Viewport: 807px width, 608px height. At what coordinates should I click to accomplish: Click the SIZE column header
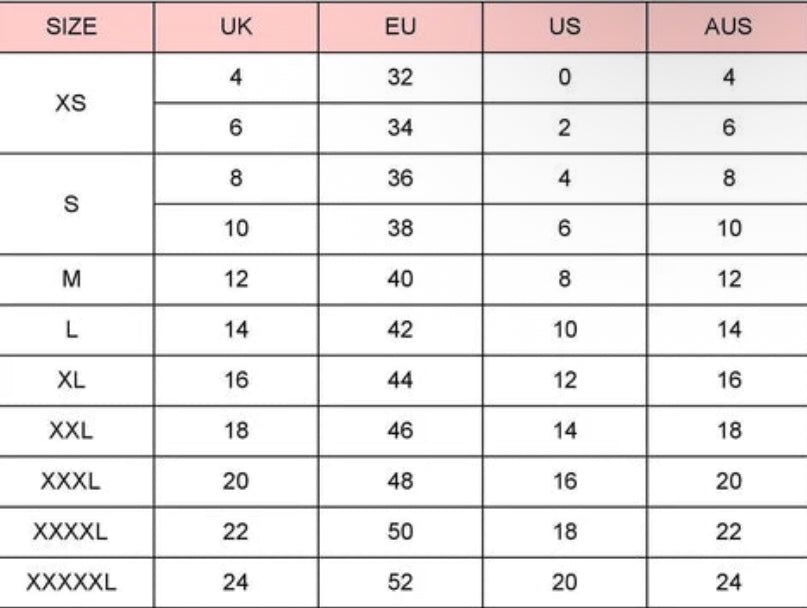(x=71, y=26)
